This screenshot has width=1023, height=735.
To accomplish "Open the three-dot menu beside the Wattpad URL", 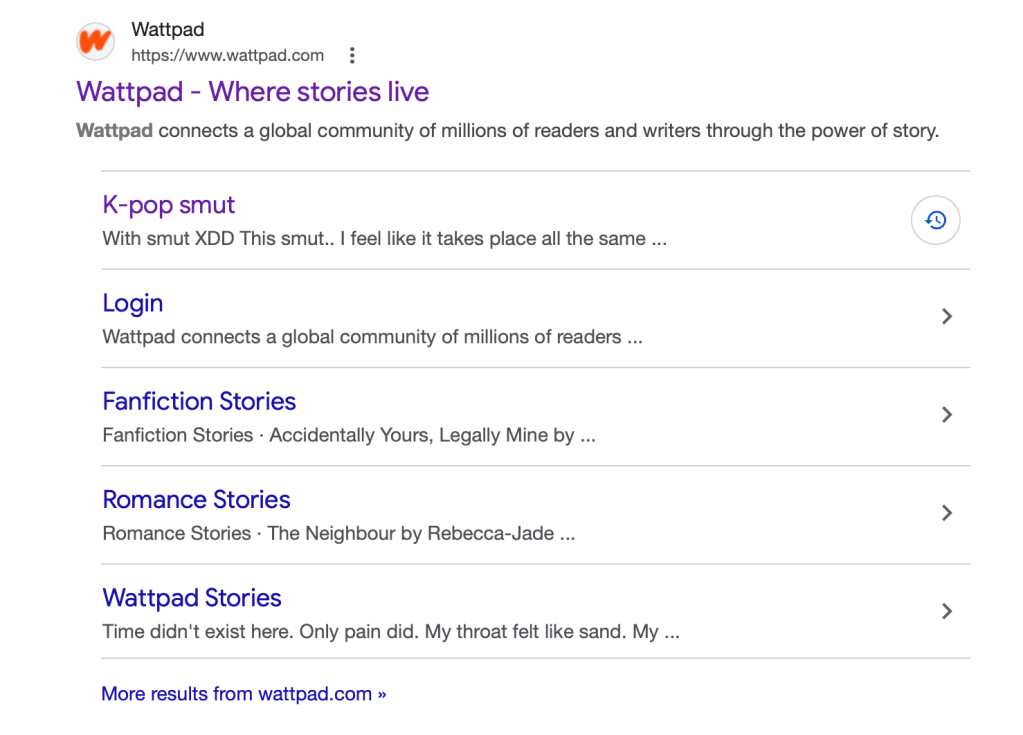I will coord(351,56).
